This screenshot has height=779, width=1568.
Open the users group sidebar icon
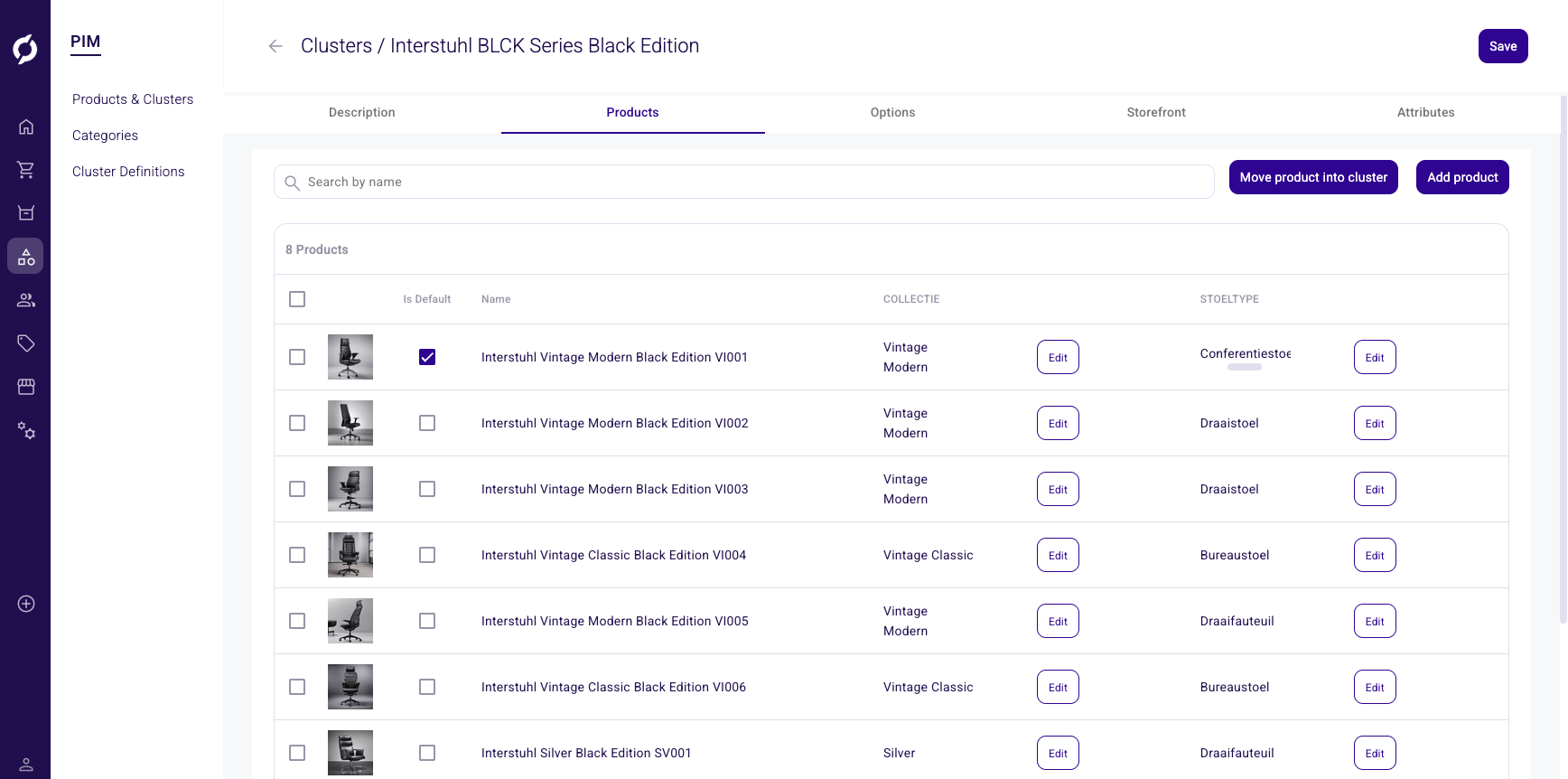pyautogui.click(x=26, y=300)
